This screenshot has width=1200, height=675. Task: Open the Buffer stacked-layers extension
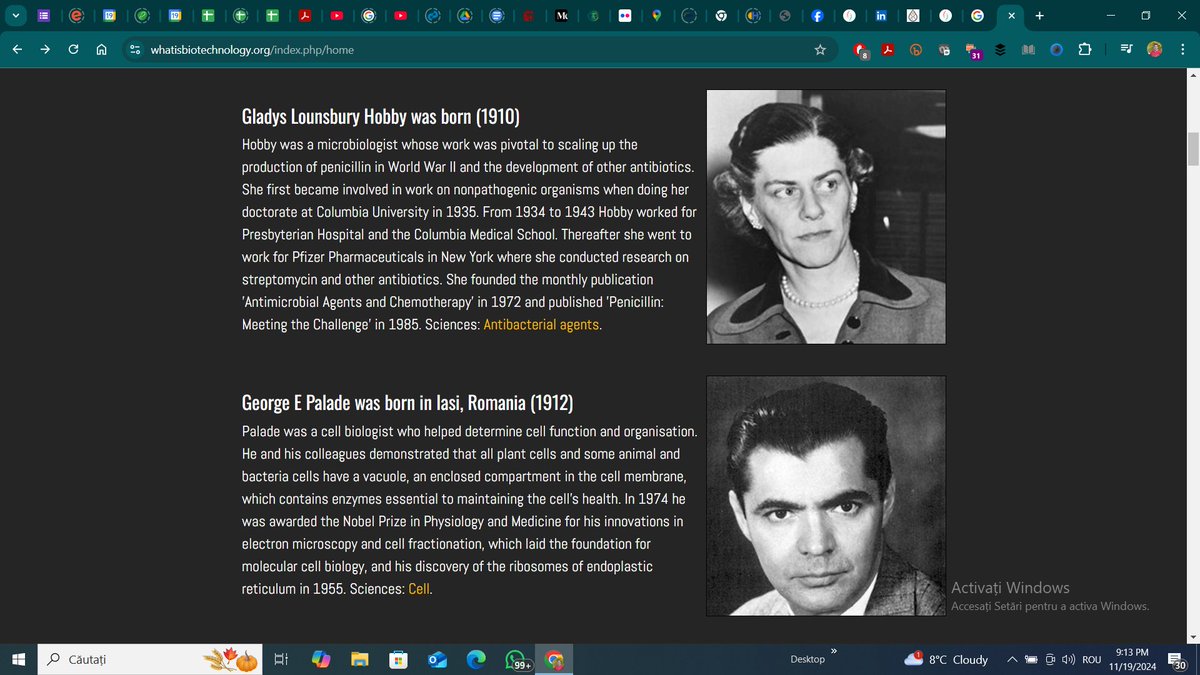(x=1000, y=49)
